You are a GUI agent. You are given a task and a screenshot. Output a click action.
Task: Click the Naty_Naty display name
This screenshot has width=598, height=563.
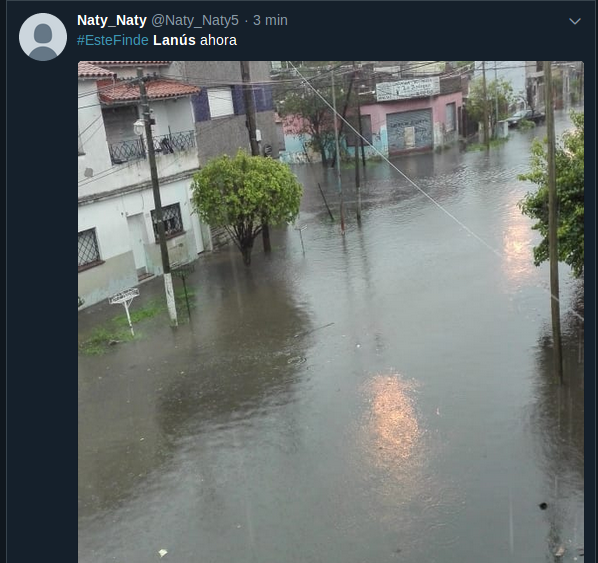point(112,20)
